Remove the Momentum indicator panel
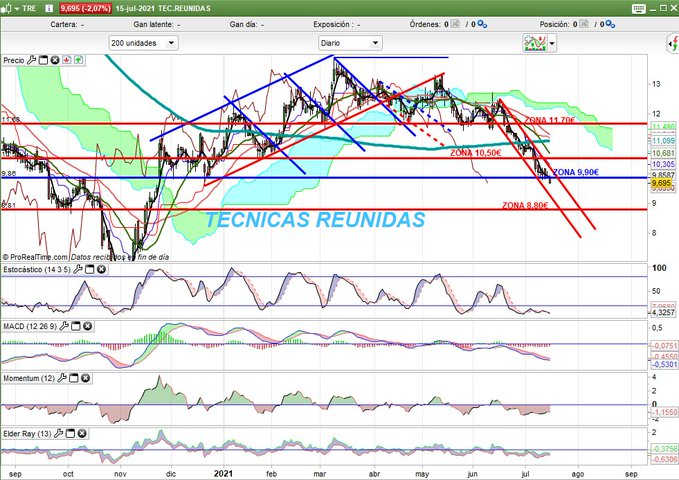The width and height of the screenshot is (679, 480). tap(86, 378)
